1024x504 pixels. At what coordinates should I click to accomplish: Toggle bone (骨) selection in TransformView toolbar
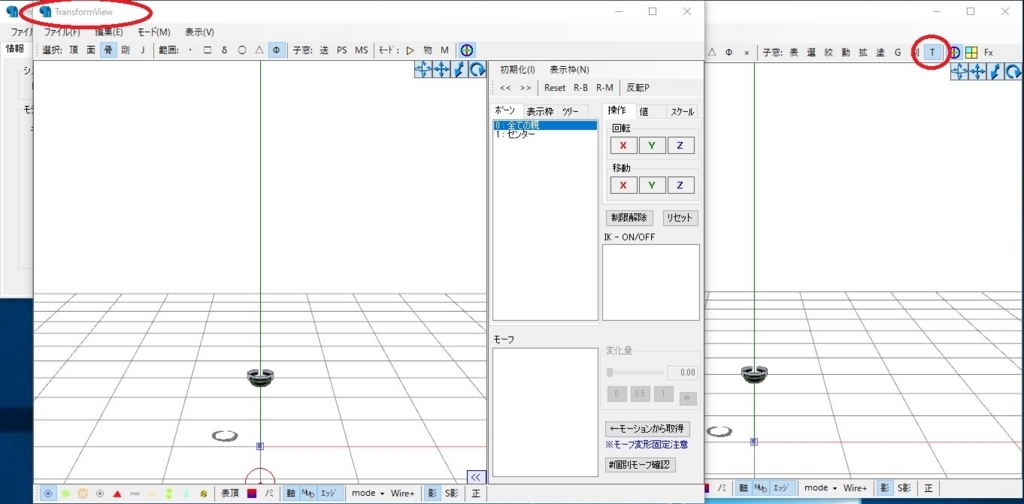(108, 50)
